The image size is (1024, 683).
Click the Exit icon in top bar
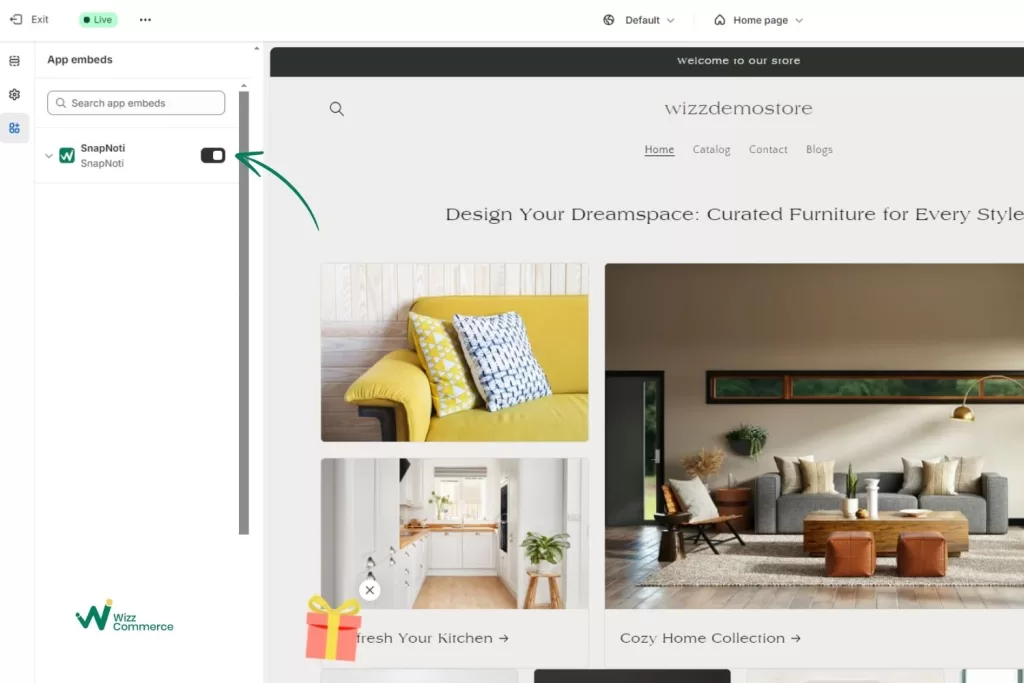tap(16, 20)
